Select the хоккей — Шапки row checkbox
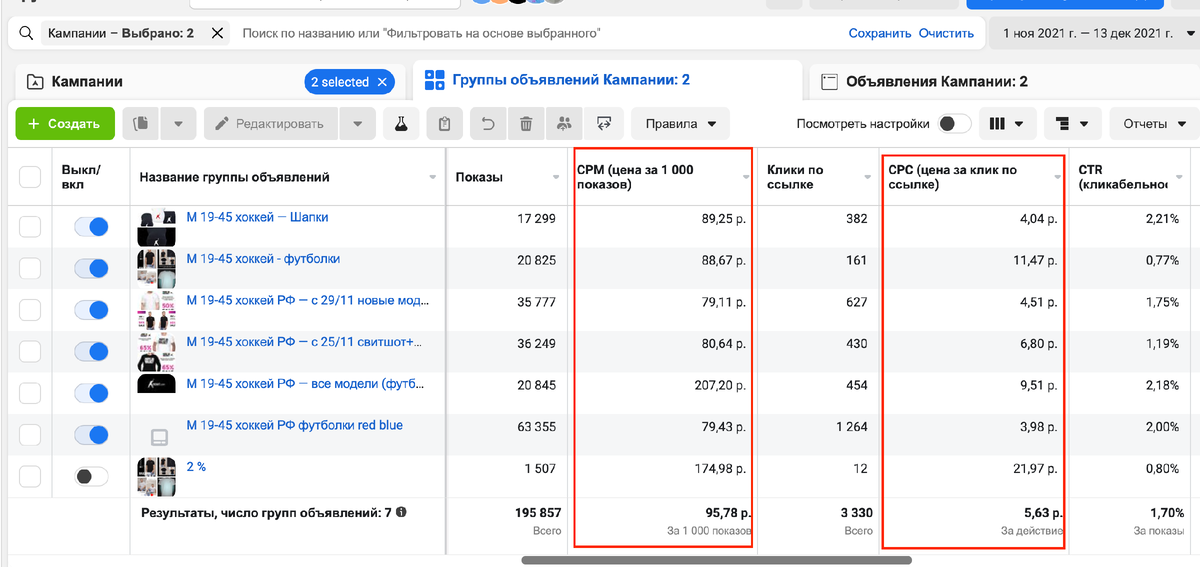 pyautogui.click(x=30, y=227)
